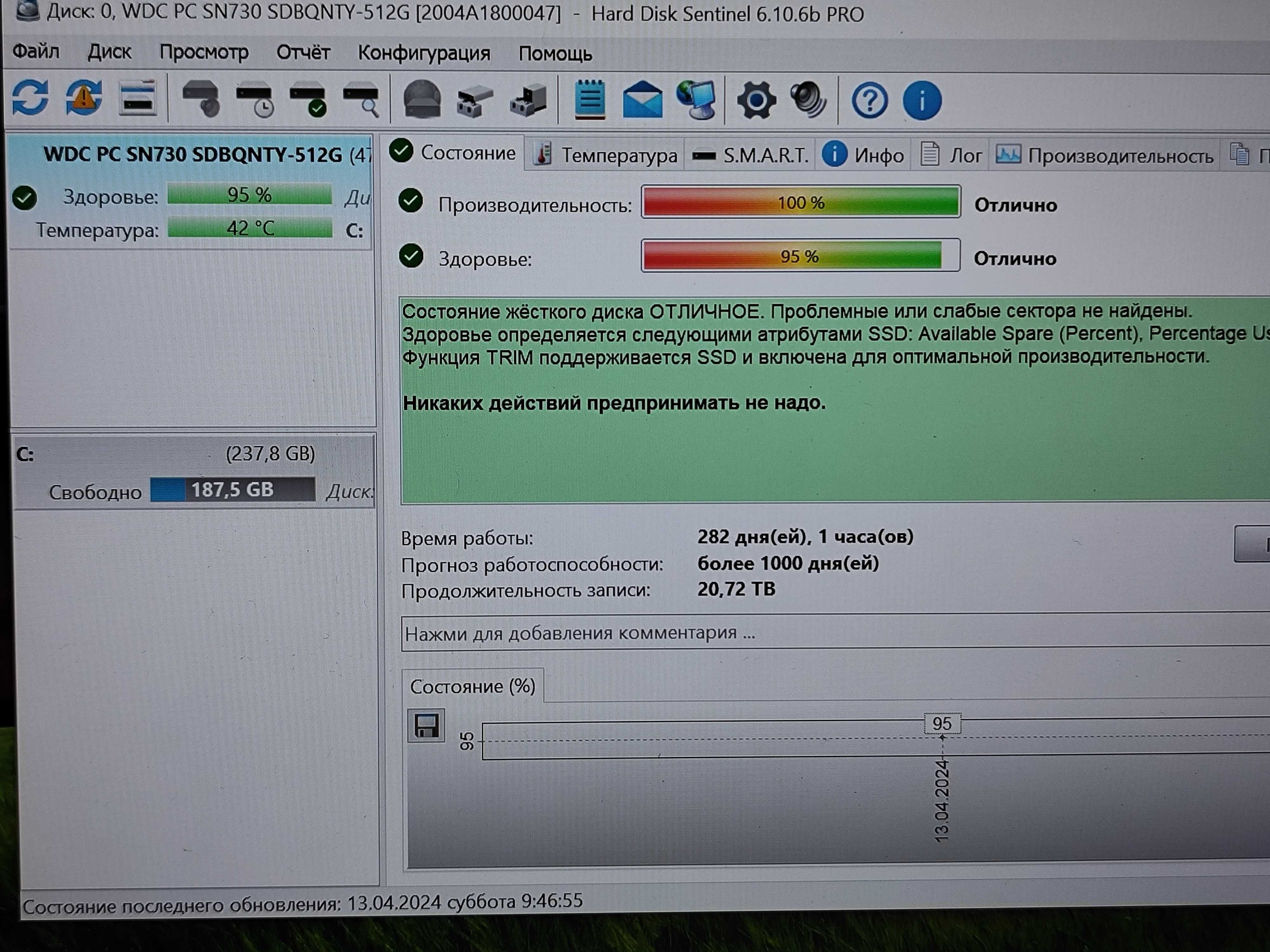Switch to the Состояние tab
The width and height of the screenshot is (1270, 952).
click(x=454, y=153)
